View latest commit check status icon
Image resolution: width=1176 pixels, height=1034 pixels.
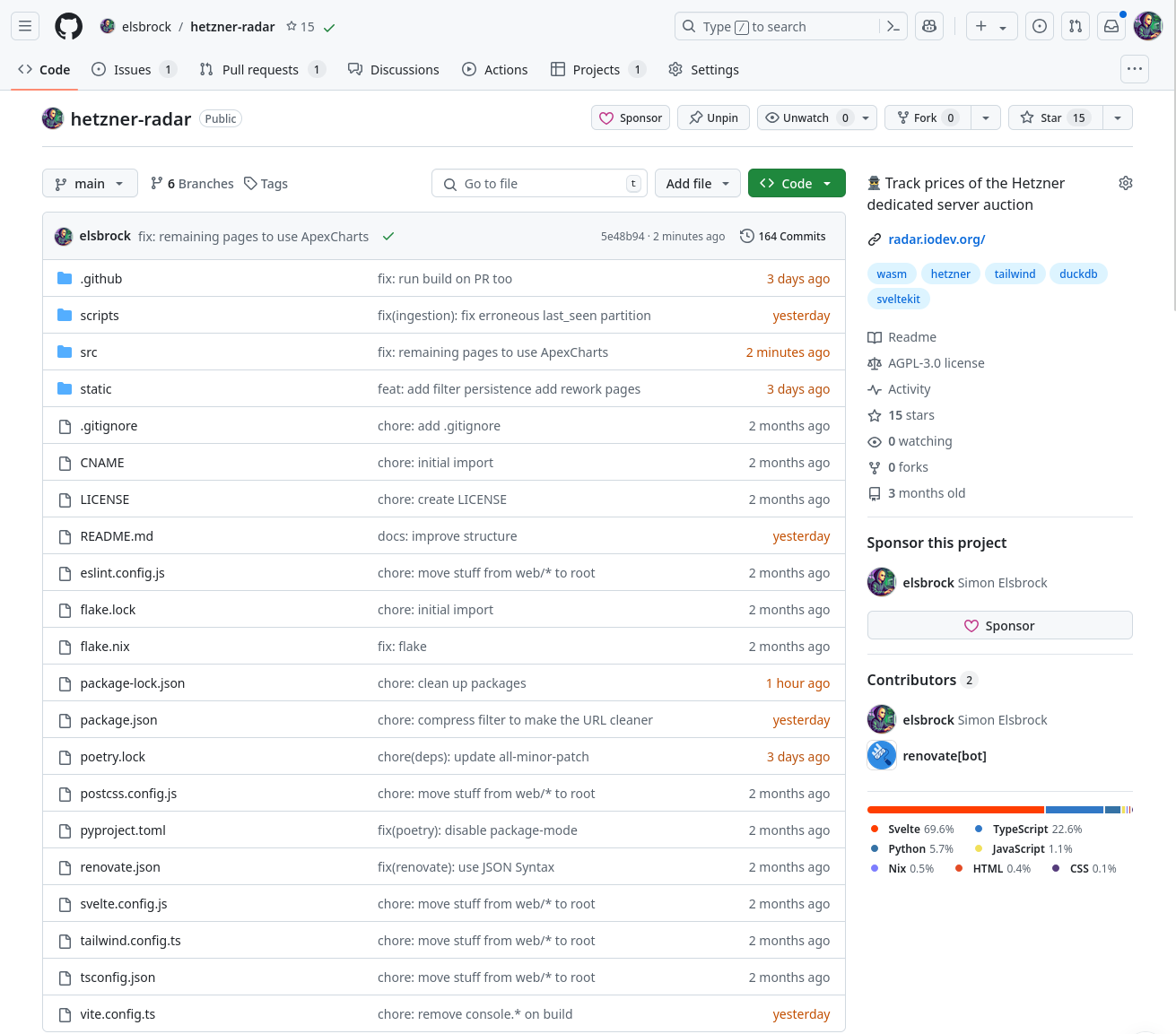click(x=388, y=236)
